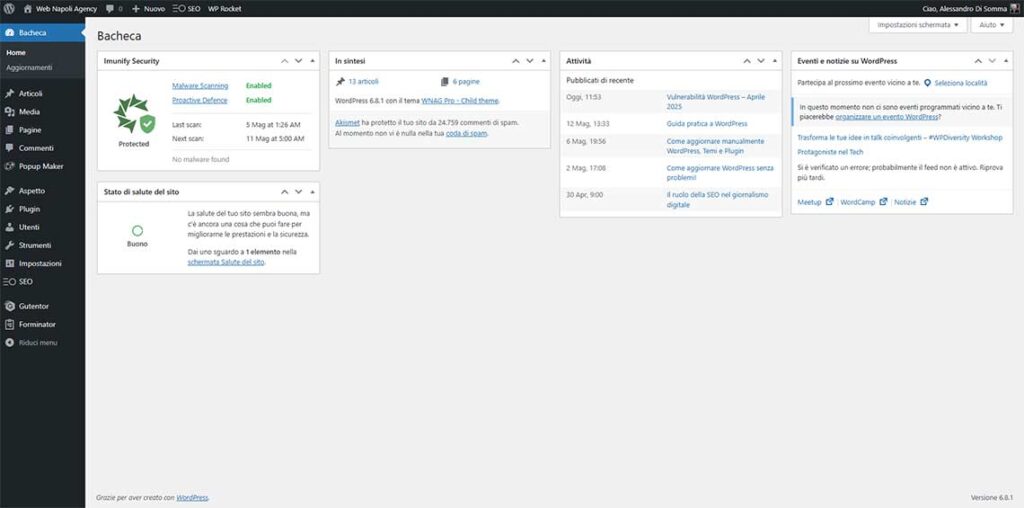Click Riduci menu to collapse the sidebar
This screenshot has width=1024, height=508.
coord(37,342)
